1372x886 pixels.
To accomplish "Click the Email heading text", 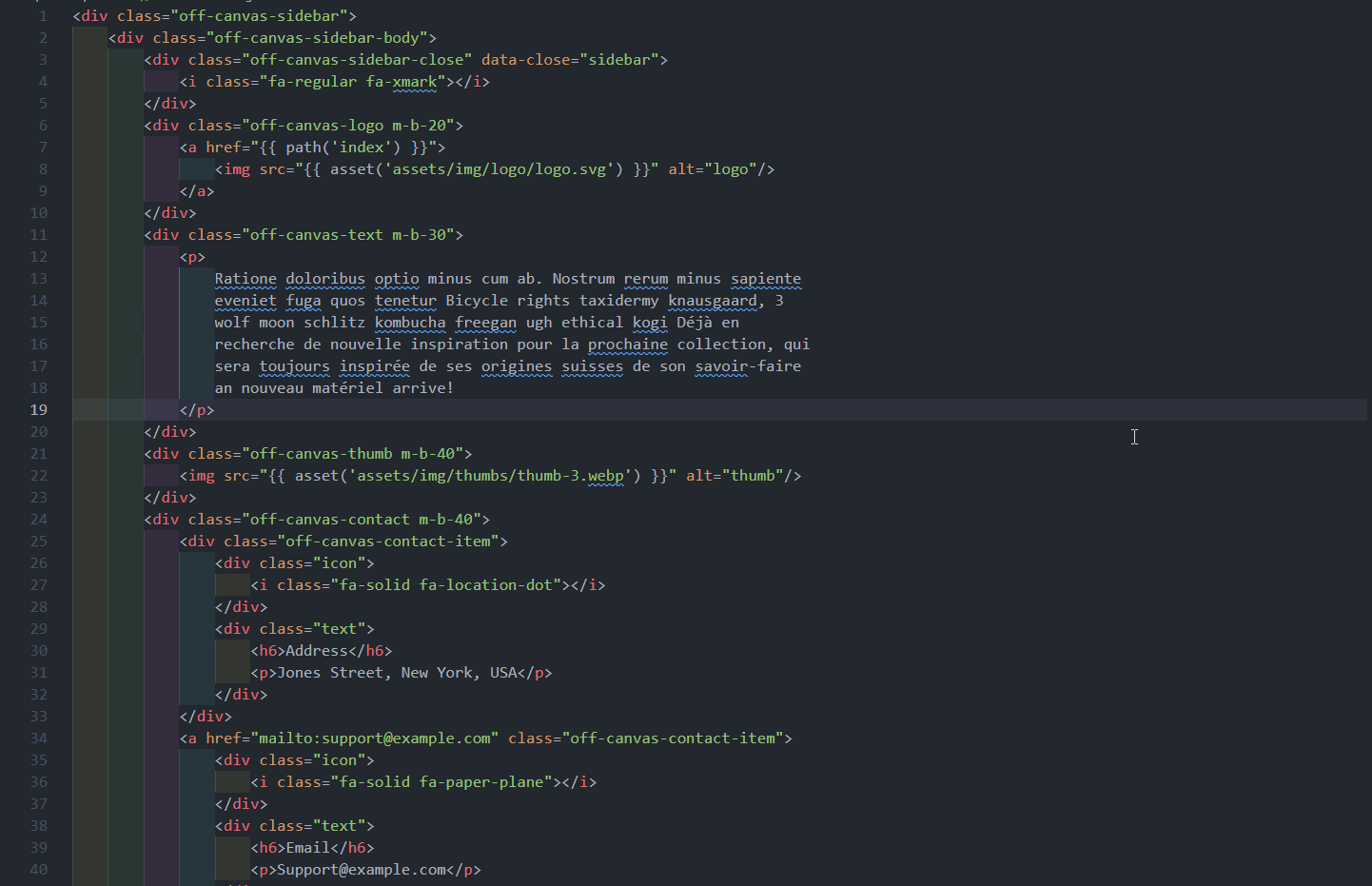I will [307, 848].
